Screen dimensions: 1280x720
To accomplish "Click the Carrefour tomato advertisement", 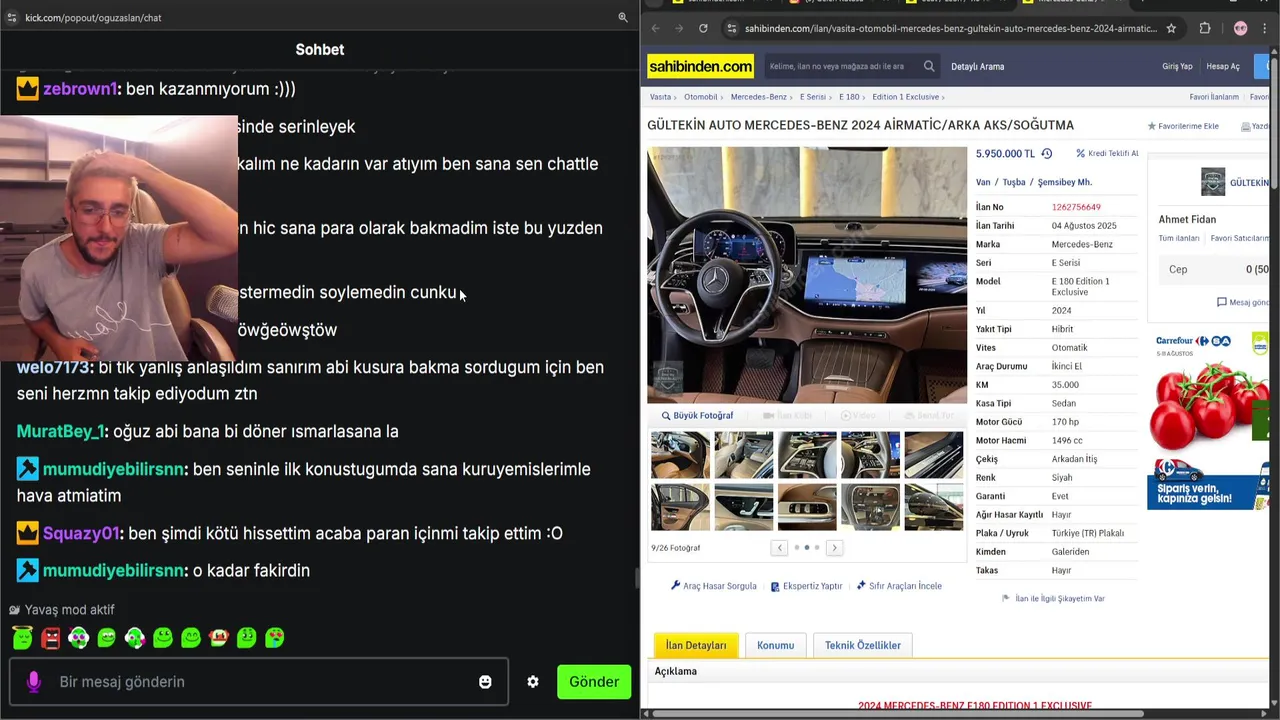I will [x=1208, y=420].
